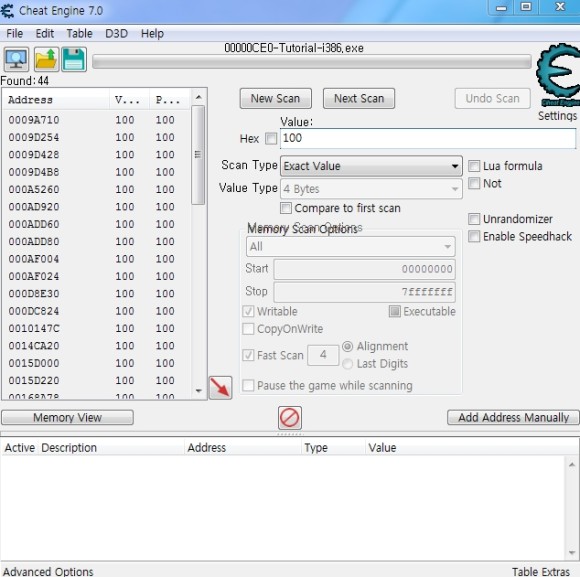This screenshot has width=580, height=577.
Task: Select result address 0009A710
Action: 34,120
